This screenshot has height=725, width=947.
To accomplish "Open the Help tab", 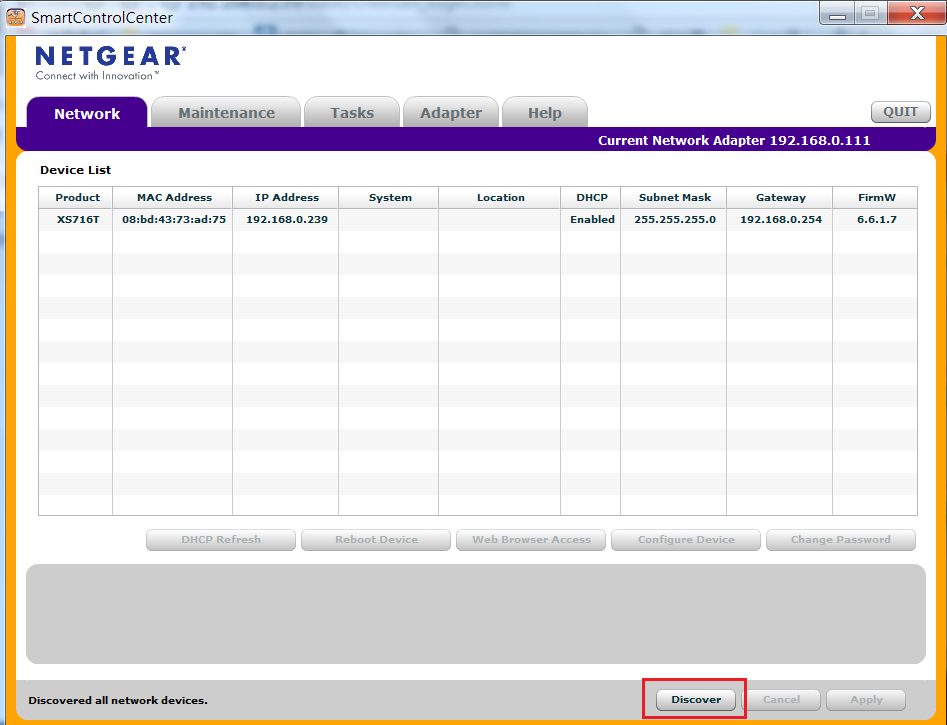I will tap(545, 113).
